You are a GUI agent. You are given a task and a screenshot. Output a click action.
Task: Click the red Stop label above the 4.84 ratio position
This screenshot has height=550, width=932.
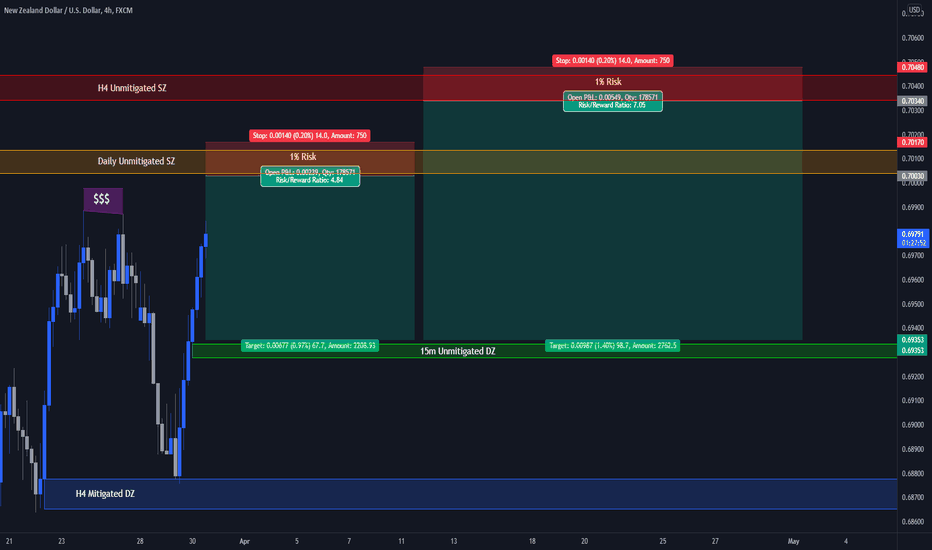click(x=310, y=136)
